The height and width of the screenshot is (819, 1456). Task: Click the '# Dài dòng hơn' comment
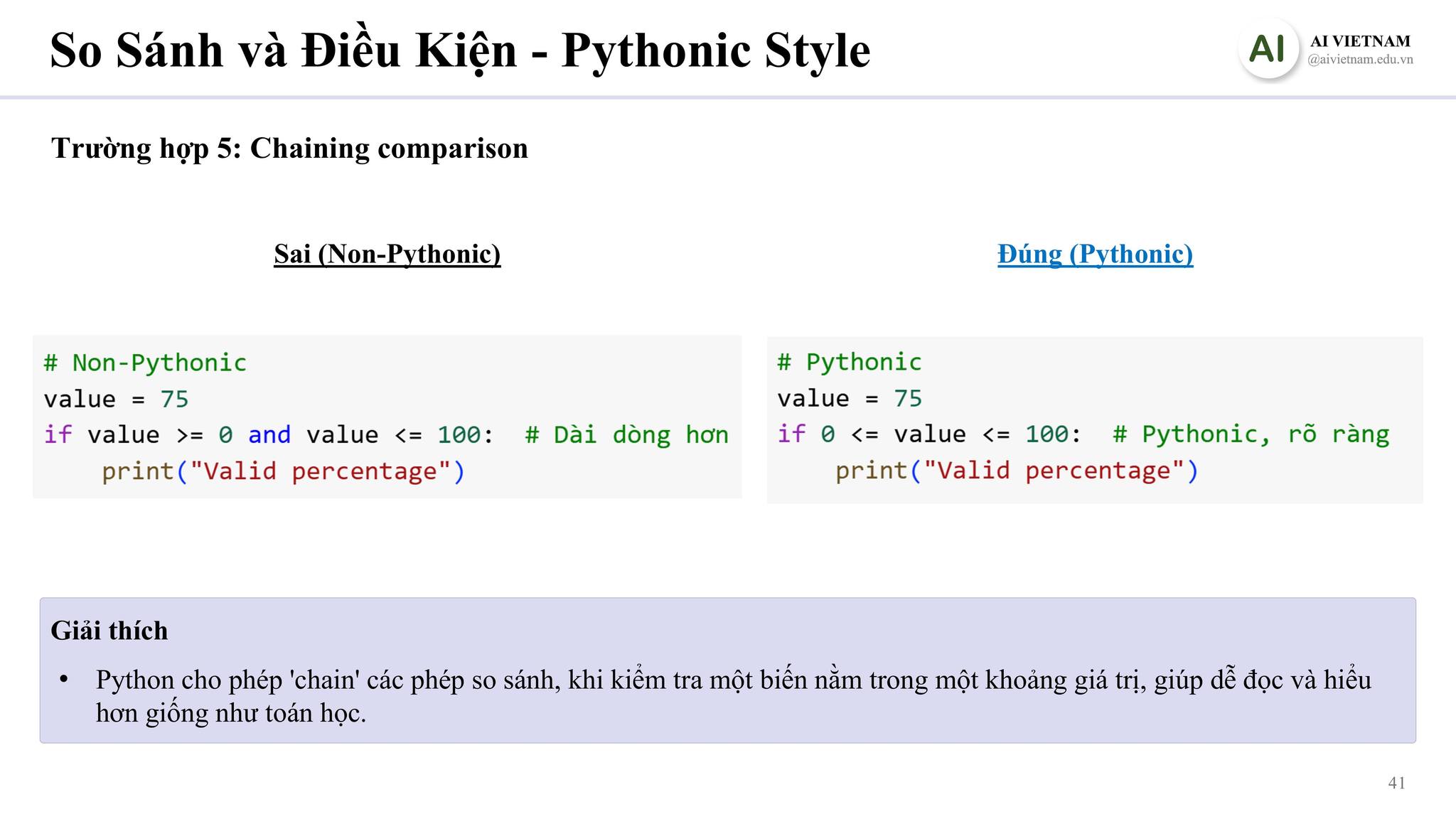627,434
